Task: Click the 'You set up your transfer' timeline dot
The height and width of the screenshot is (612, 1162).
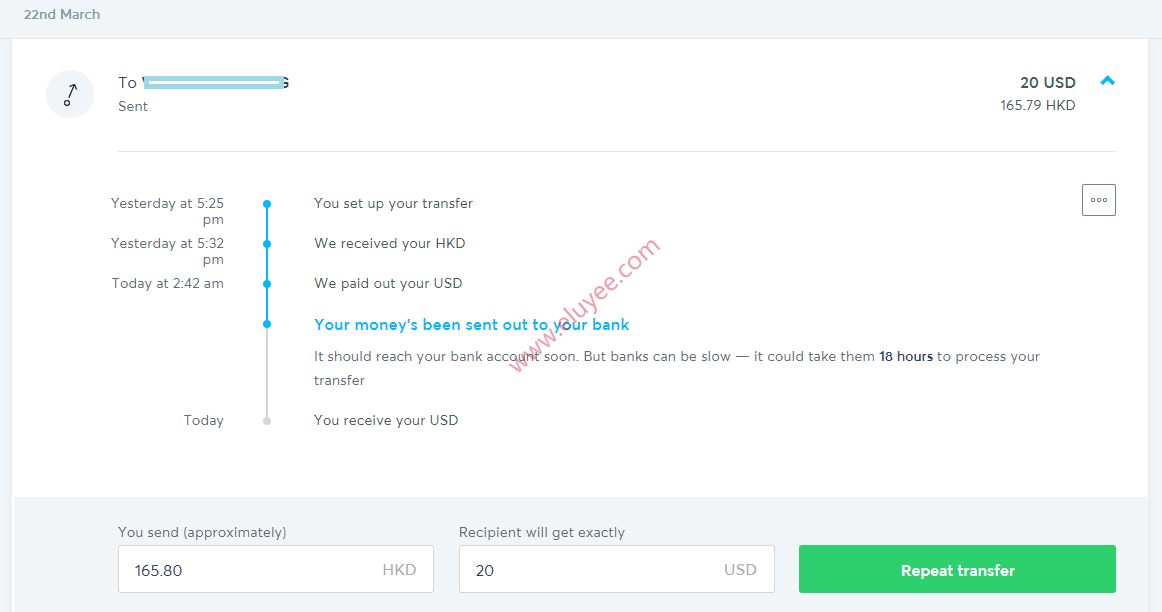Action: pos(267,204)
